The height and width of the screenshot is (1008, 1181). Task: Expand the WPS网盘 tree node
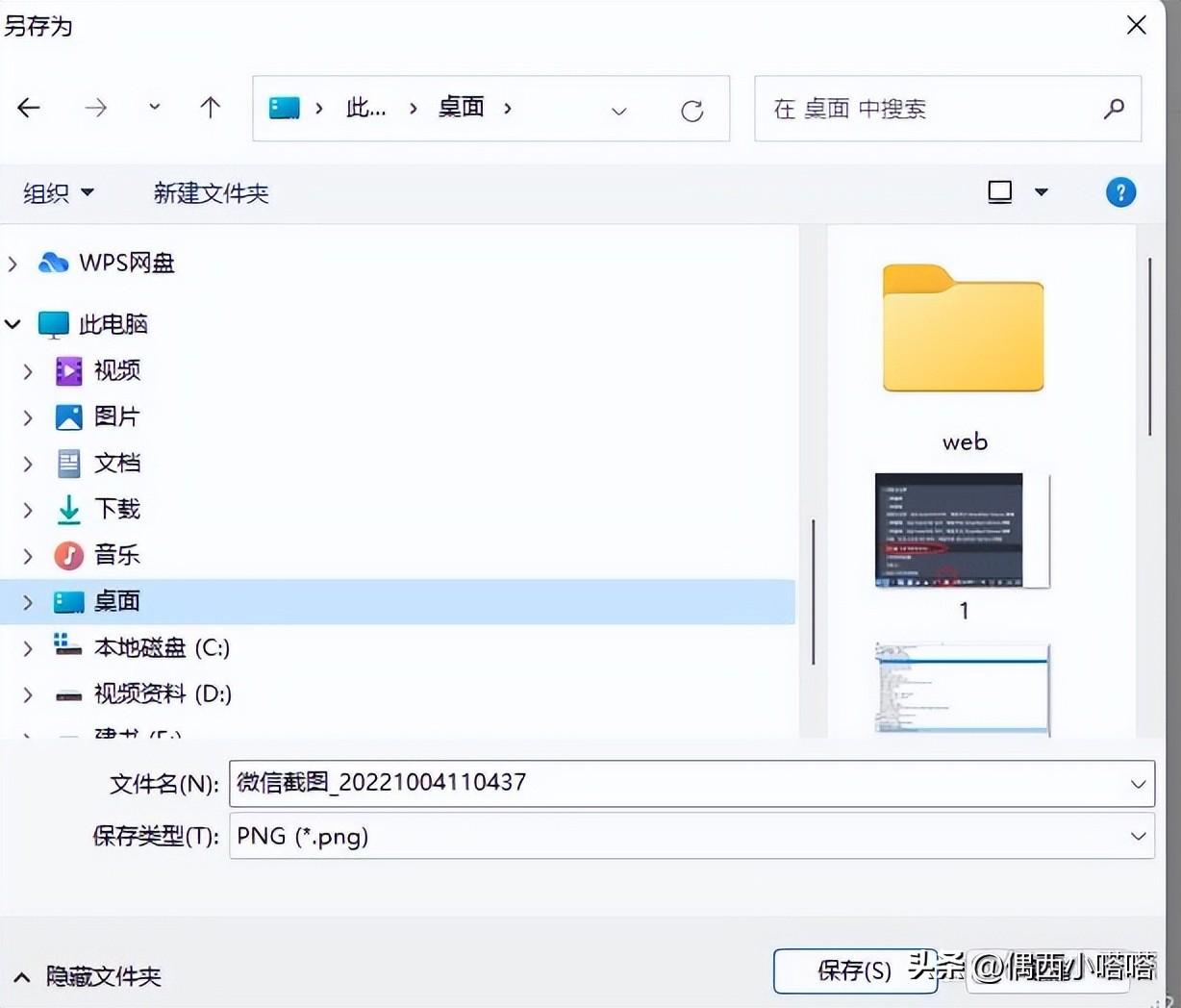(x=13, y=264)
